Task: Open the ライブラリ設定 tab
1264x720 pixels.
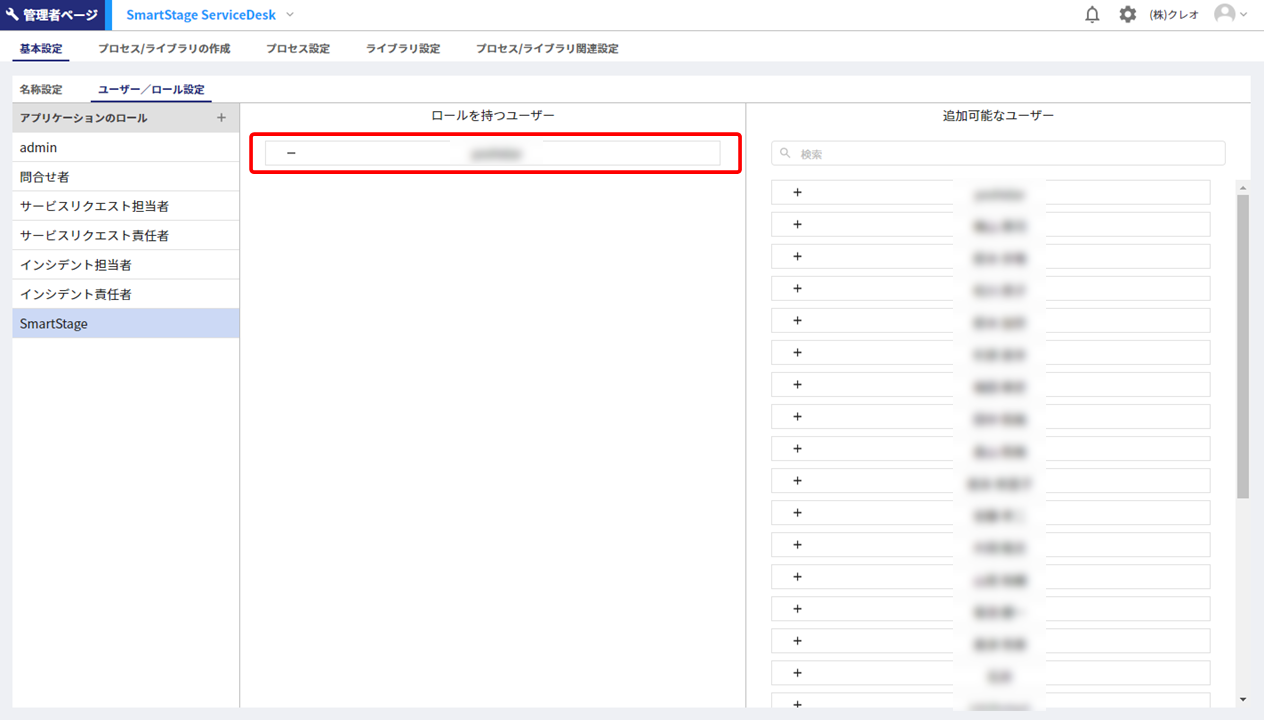Action: point(402,48)
